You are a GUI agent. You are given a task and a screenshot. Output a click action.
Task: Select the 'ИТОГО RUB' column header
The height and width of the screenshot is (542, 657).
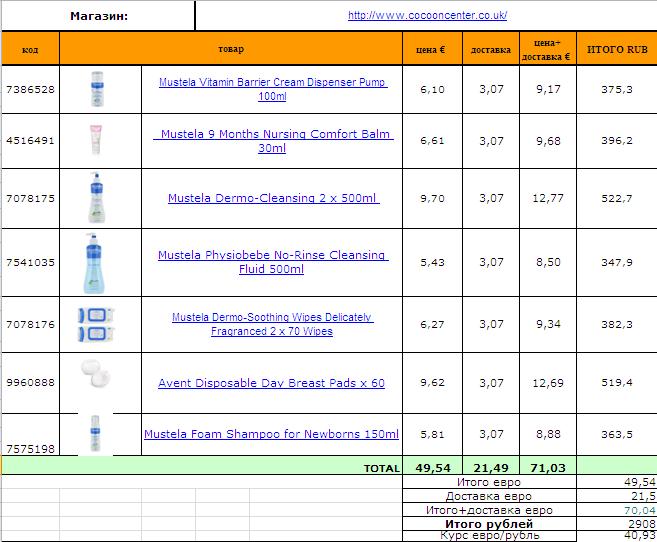[617, 49]
